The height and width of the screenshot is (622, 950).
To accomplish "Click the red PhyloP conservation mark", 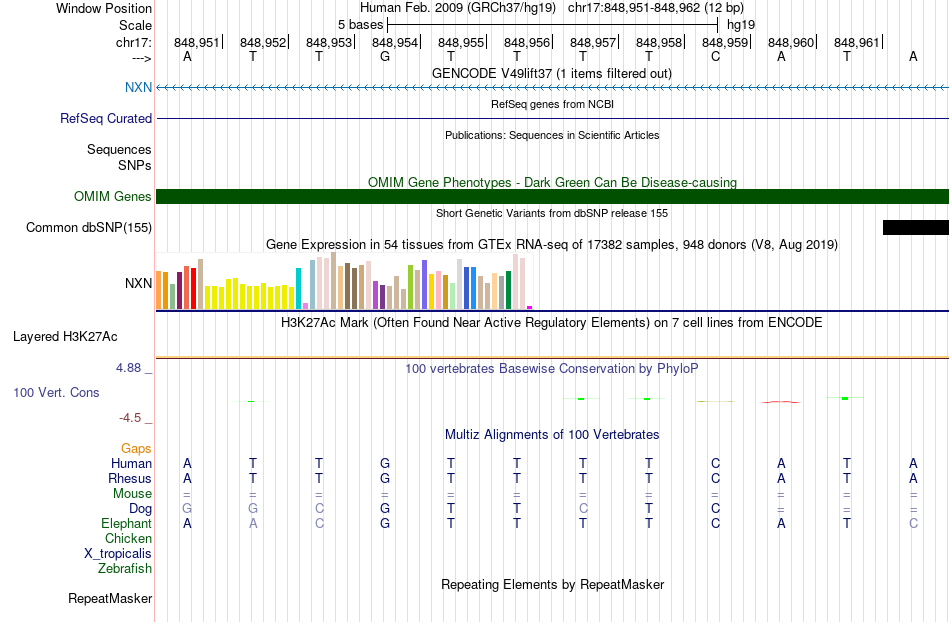I will point(780,402).
